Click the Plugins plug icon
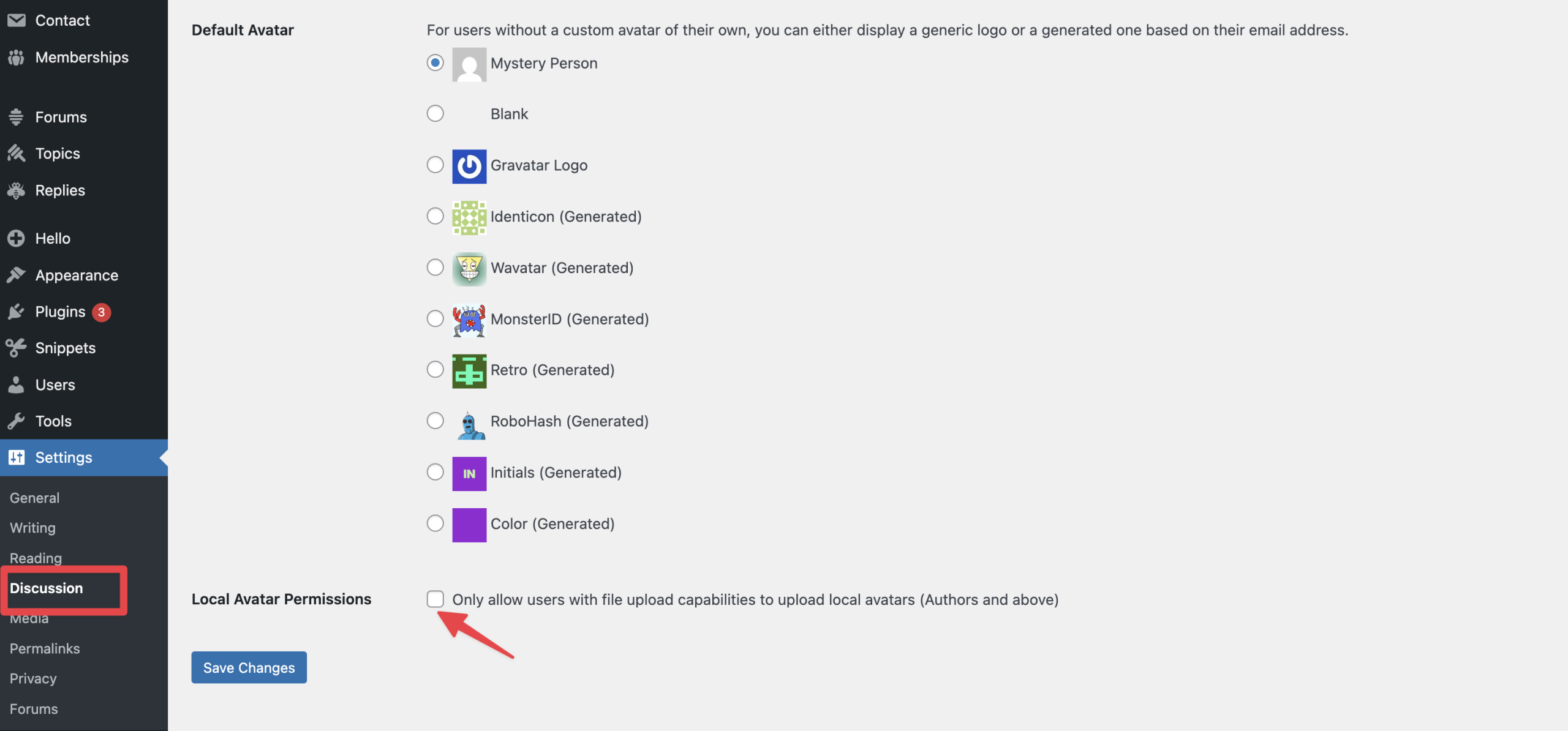 click(17, 311)
